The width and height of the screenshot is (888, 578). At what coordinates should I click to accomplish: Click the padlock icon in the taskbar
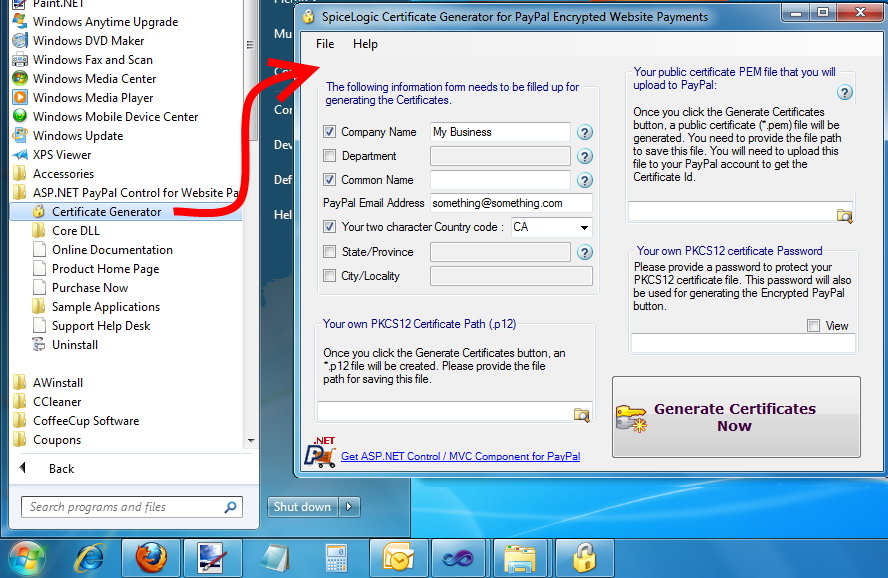click(x=584, y=558)
